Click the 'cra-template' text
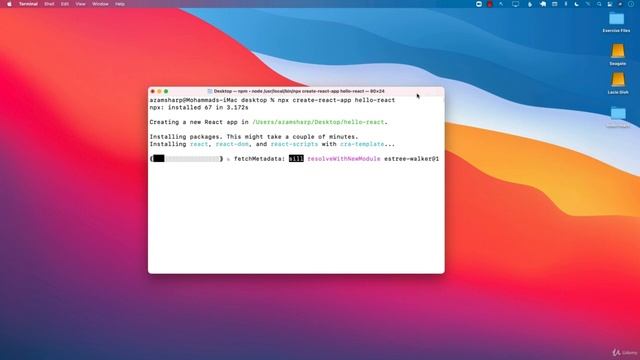640x360 pixels. 362,144
